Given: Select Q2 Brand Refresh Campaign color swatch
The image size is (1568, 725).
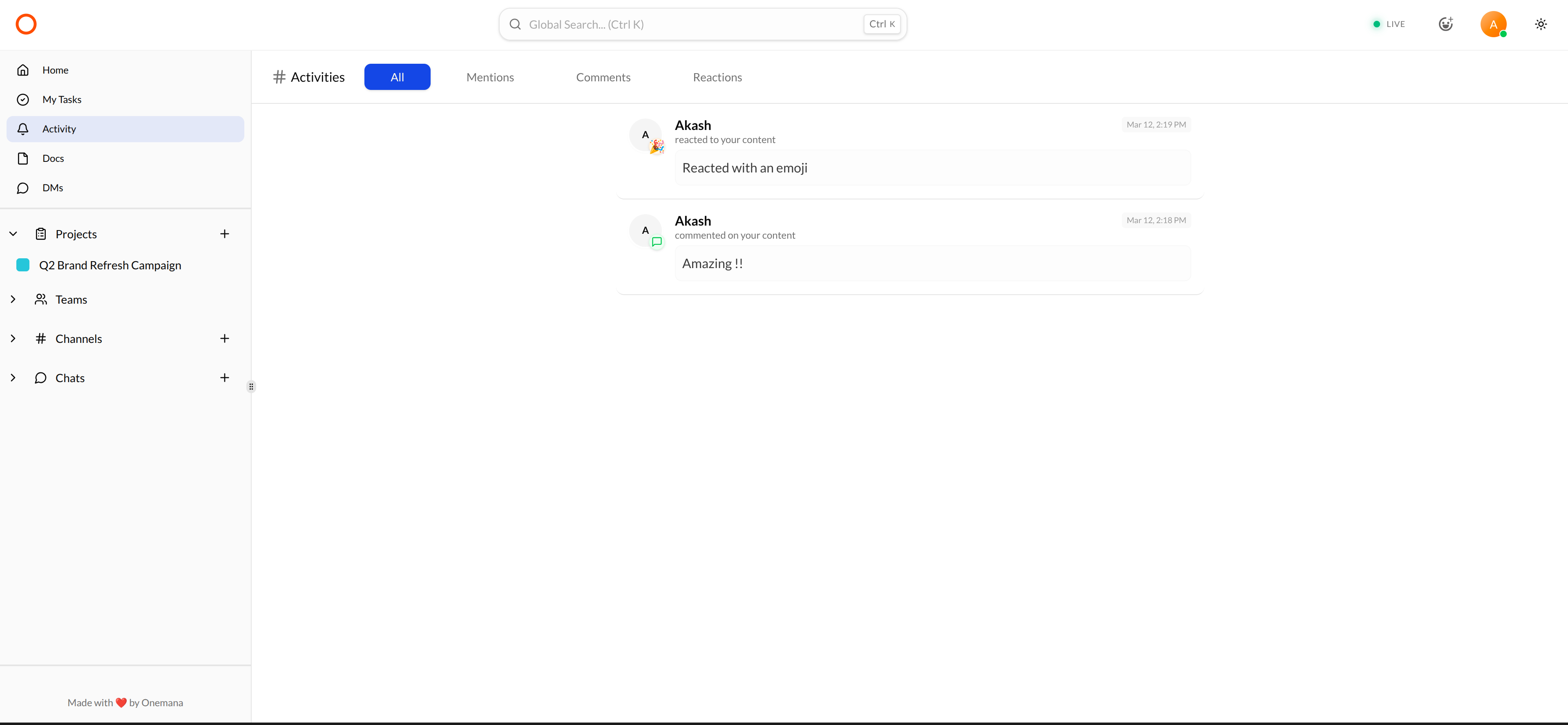Looking at the screenshot, I should (23, 265).
